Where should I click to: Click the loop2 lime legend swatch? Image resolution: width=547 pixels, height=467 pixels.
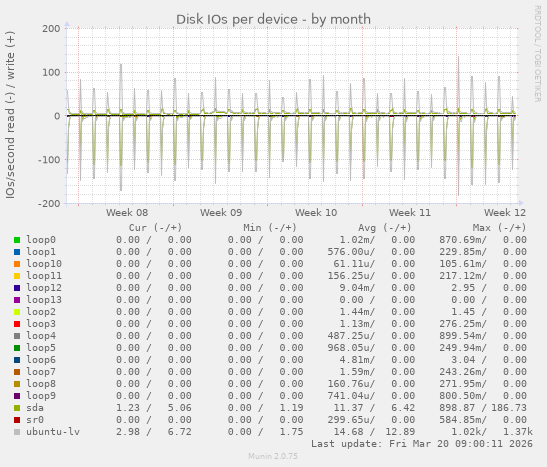17,312
